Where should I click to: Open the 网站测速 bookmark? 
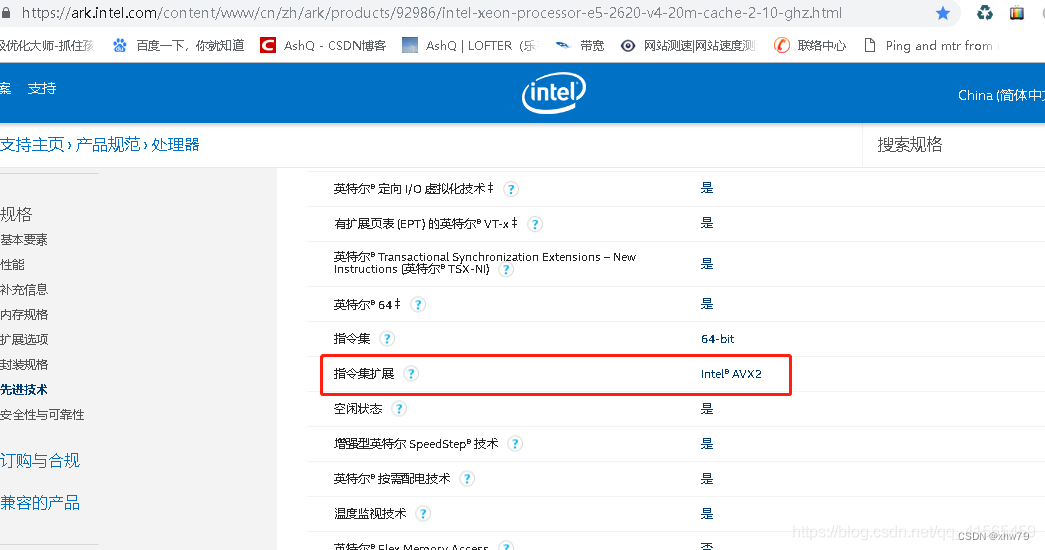[x=688, y=45]
